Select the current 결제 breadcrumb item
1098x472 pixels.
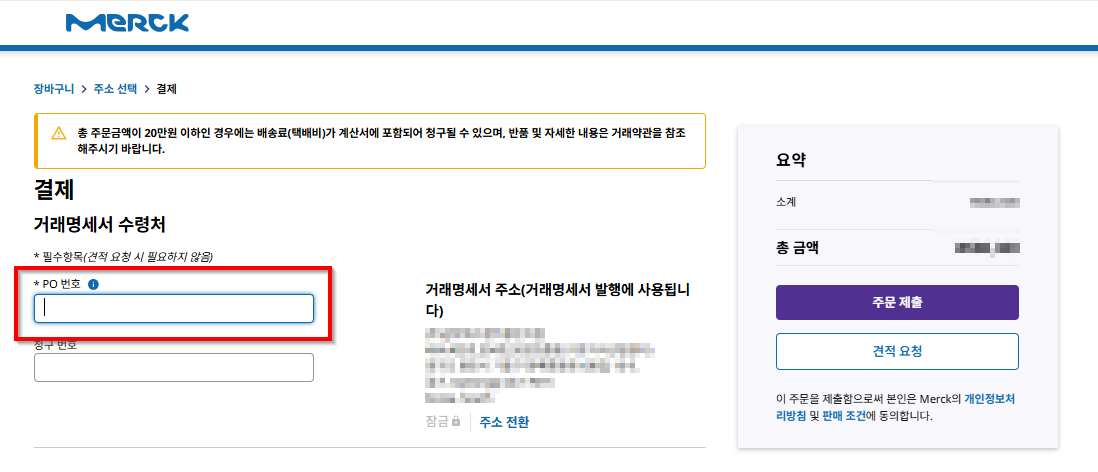167,89
